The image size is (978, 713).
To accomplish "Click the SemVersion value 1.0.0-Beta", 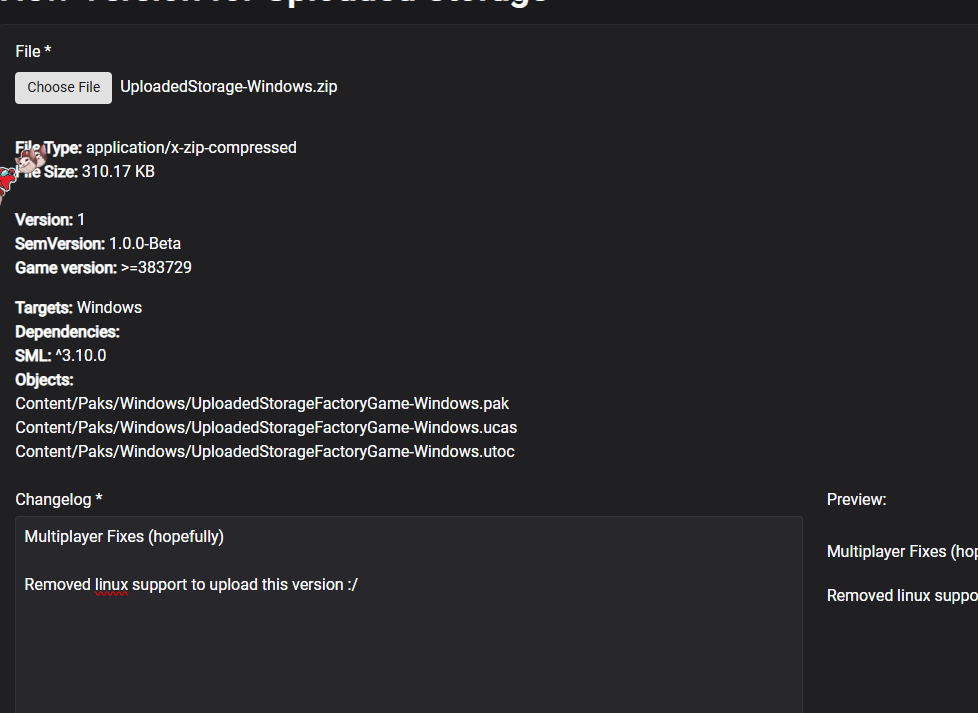I will click(x=144, y=244).
